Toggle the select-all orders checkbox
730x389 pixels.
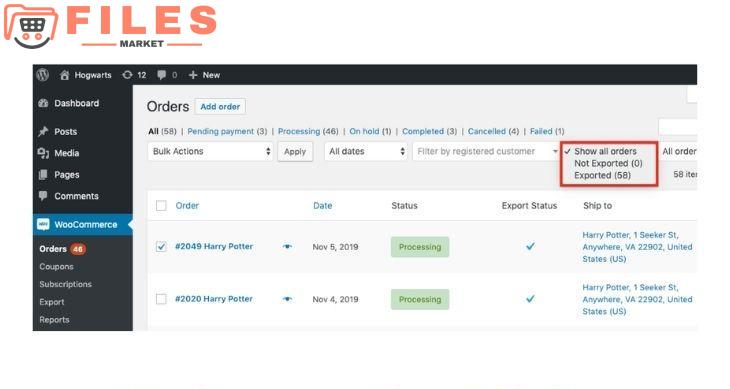pos(161,206)
